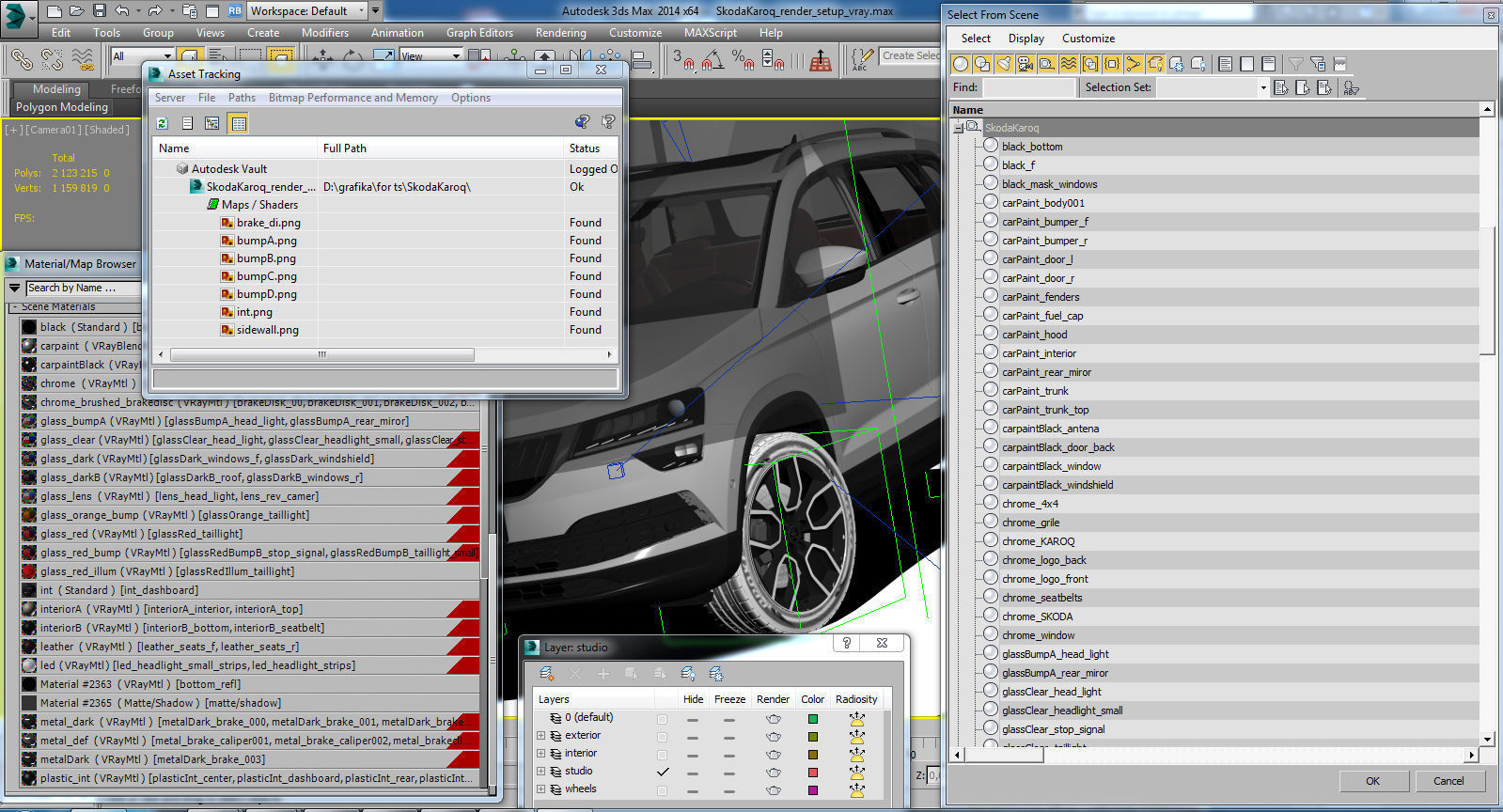Click Save File icon in quick access toolbar
This screenshot has height=812, width=1503.
click(x=100, y=11)
